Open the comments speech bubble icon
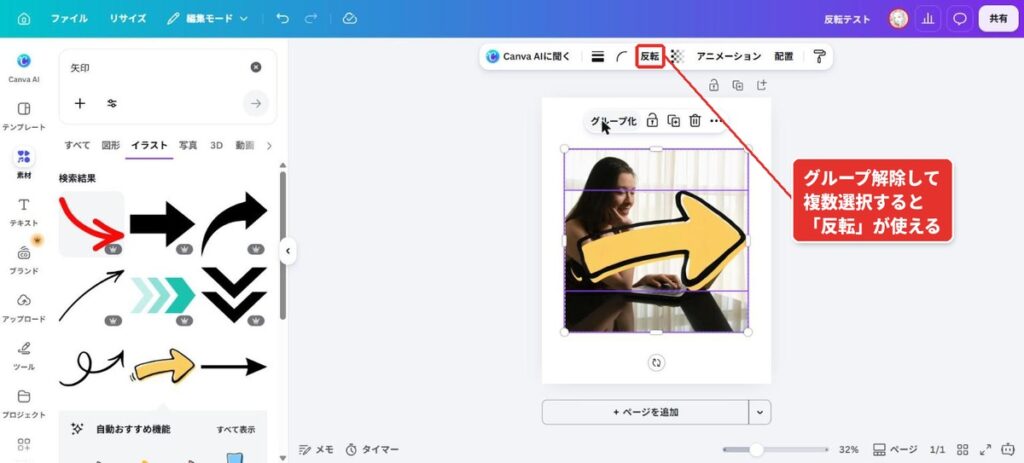Viewport: 1024px width, 463px height. (959, 19)
